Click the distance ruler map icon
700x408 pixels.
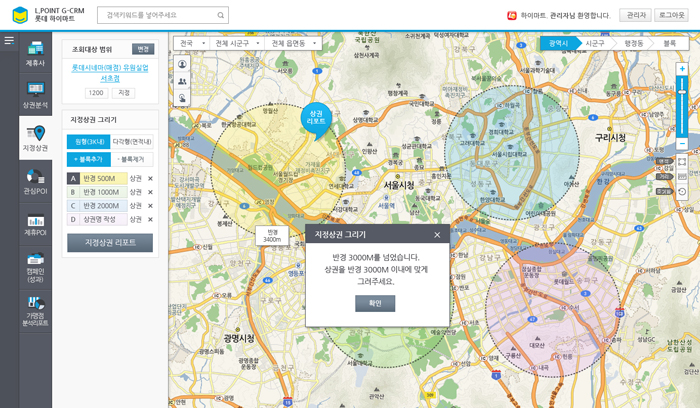pos(682,177)
